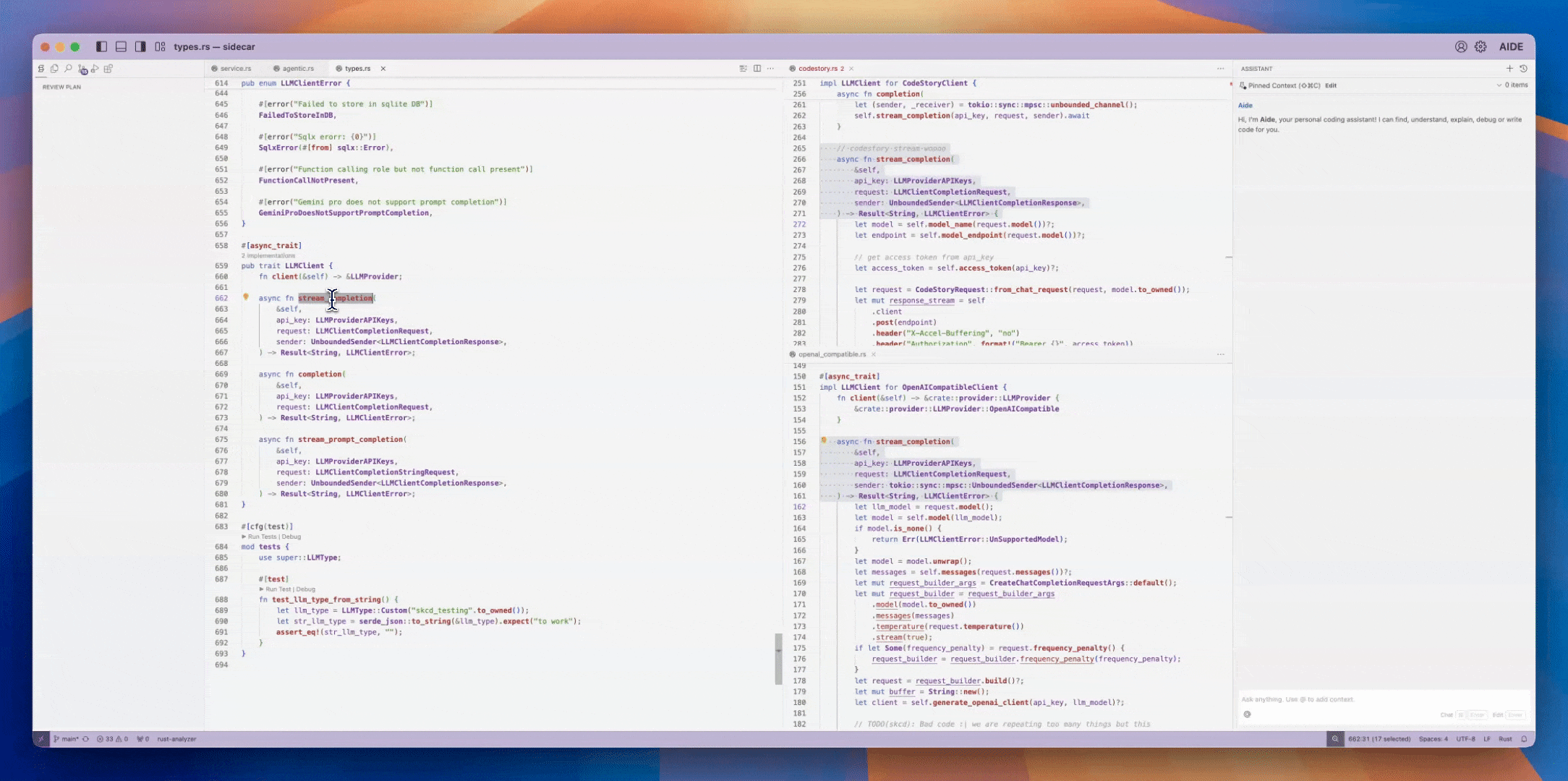The height and width of the screenshot is (781, 1568).
Task: Click the pin context icon in AIDE panel
Action: pyautogui.click(x=1244, y=85)
